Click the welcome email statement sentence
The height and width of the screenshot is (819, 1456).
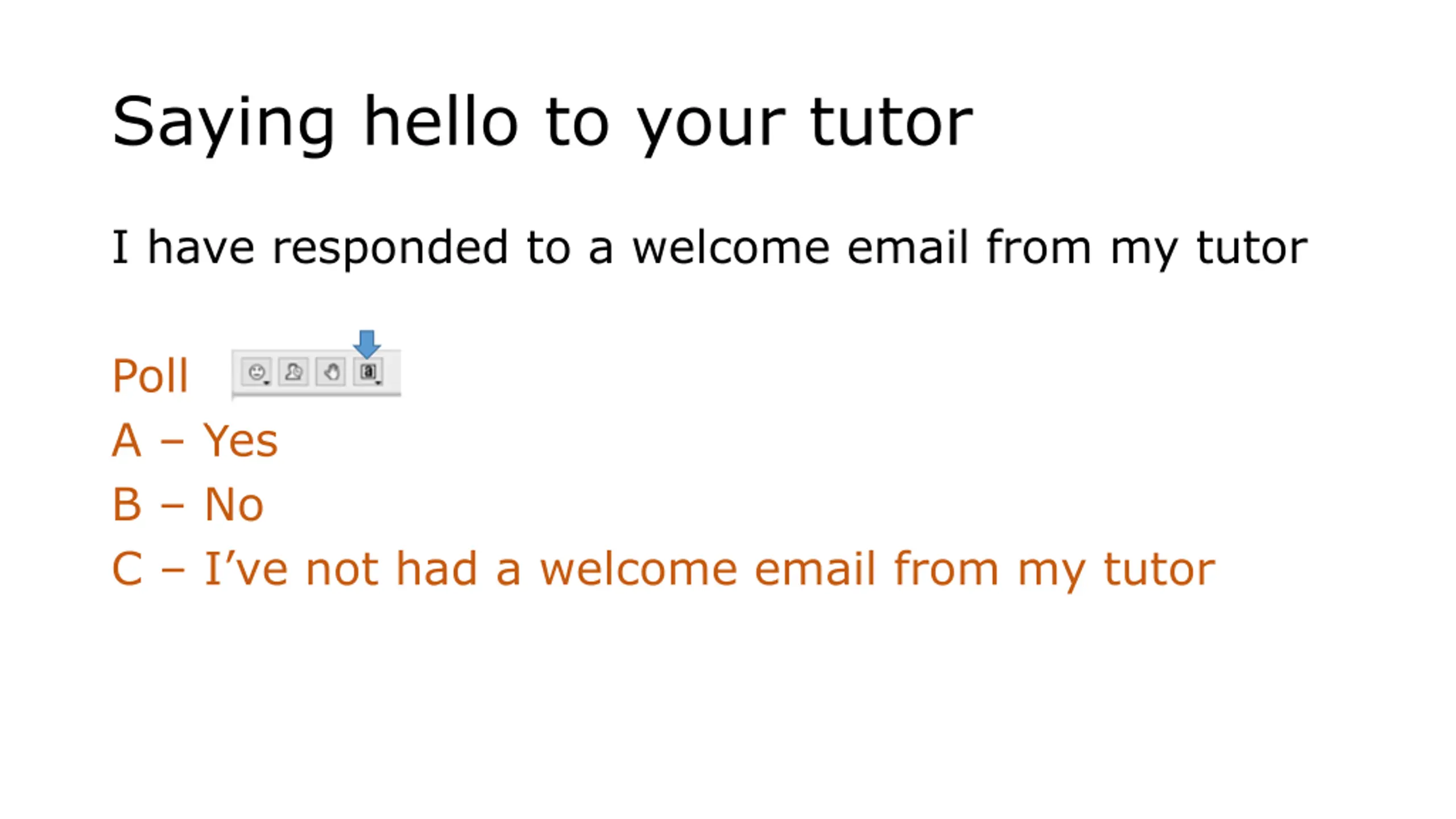710,248
